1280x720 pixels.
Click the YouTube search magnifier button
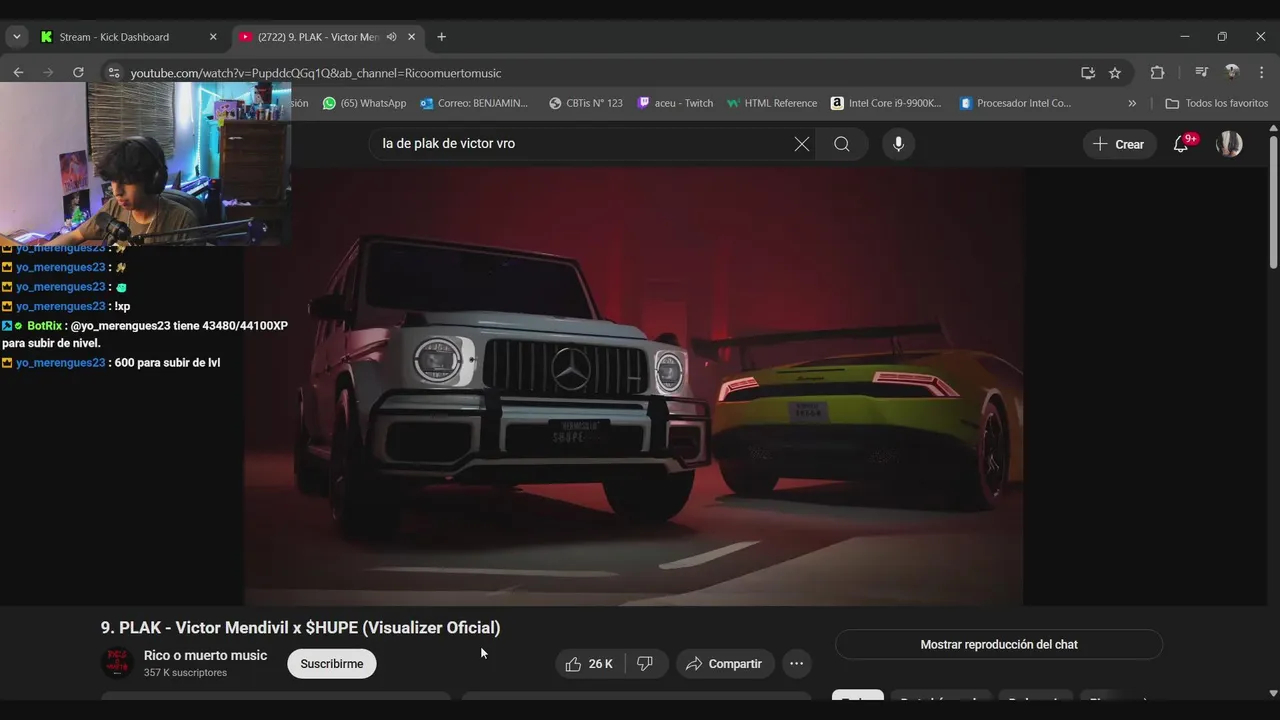(842, 144)
